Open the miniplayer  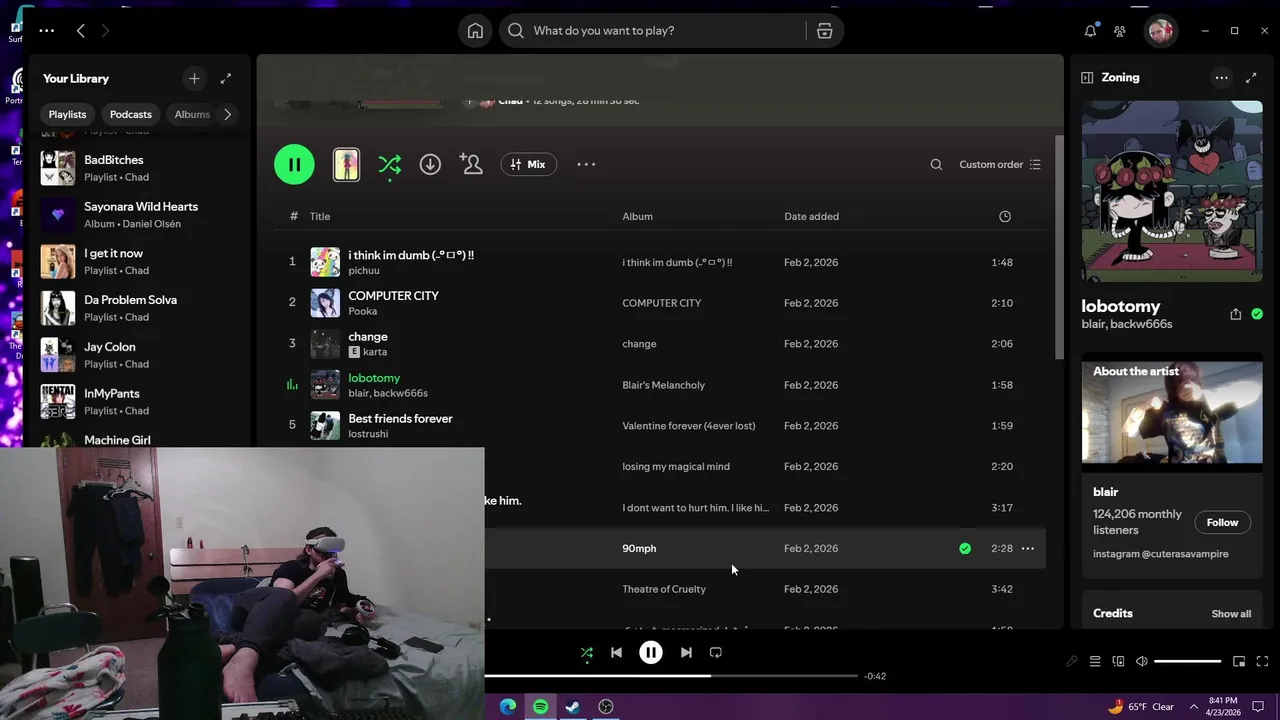coord(1239,661)
